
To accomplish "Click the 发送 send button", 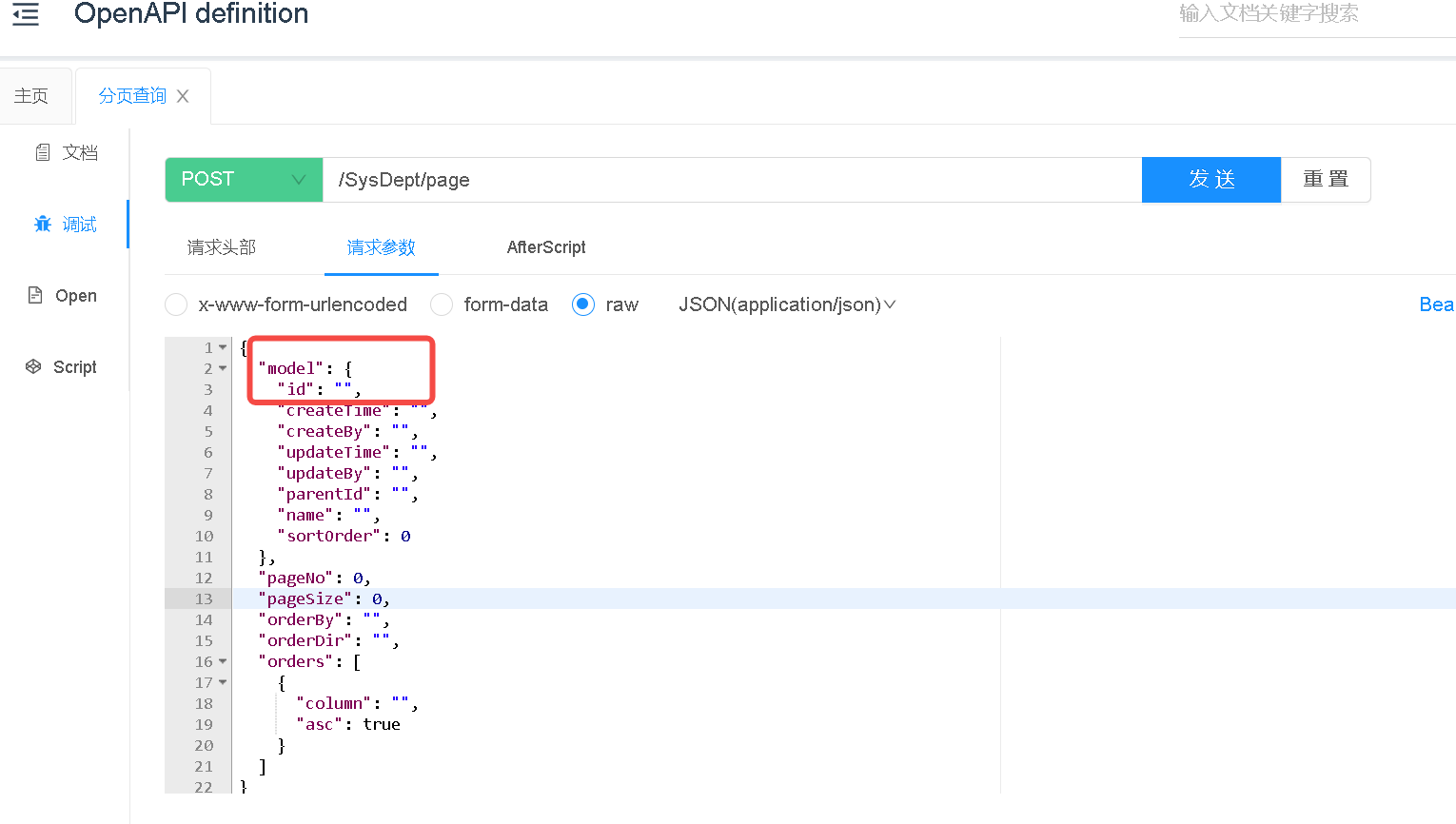I will tap(1210, 180).
